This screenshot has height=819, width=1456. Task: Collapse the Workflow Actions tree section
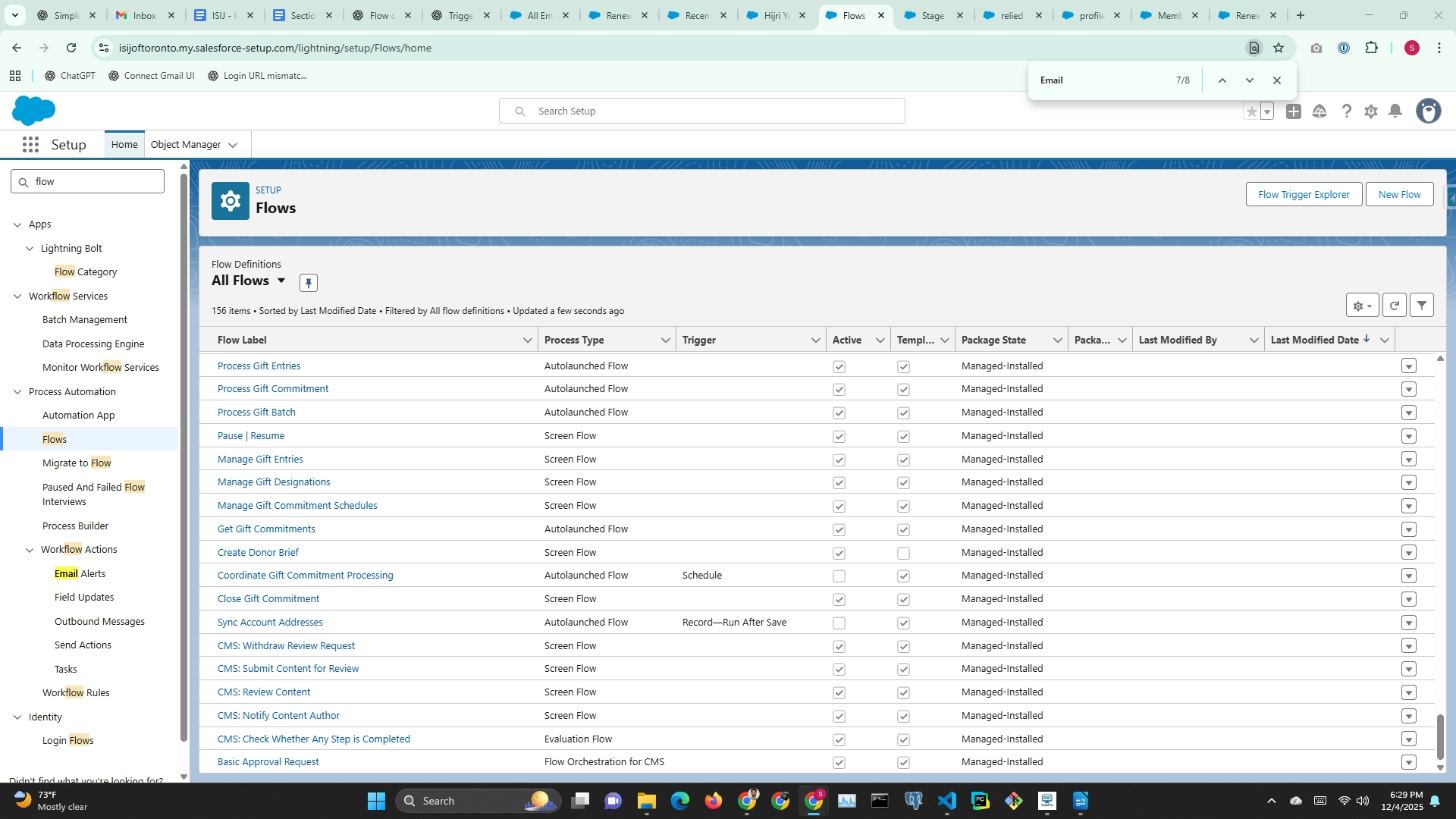[30, 550]
